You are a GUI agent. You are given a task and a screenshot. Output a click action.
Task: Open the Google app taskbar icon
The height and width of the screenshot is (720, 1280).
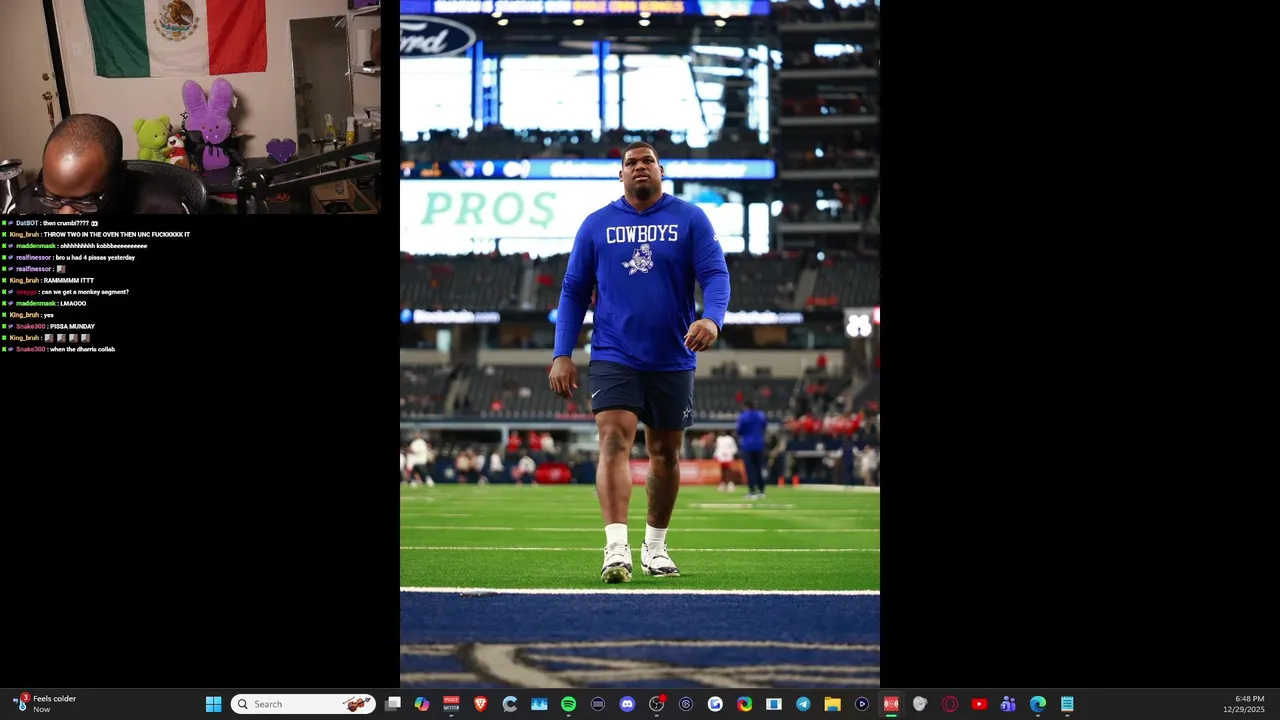[715, 704]
